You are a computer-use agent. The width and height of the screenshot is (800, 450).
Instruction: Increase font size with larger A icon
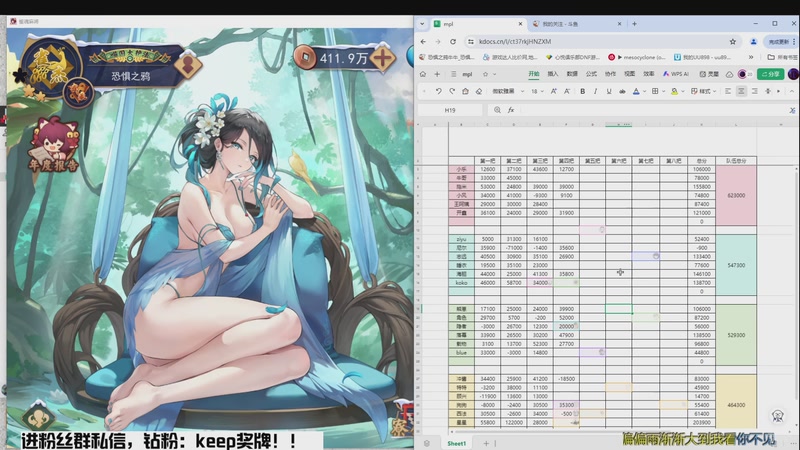tap(554, 91)
